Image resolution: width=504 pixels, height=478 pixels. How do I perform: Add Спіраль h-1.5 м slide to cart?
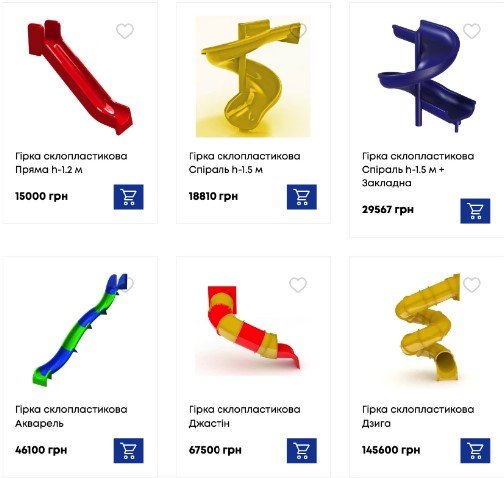pos(302,197)
